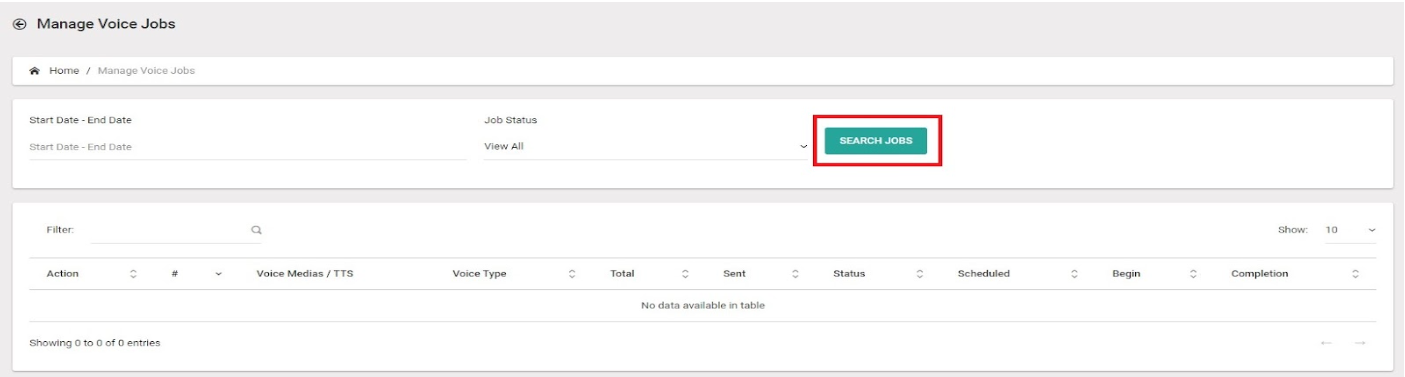
Task: Sort by the # column chevron
Action: coord(218,274)
